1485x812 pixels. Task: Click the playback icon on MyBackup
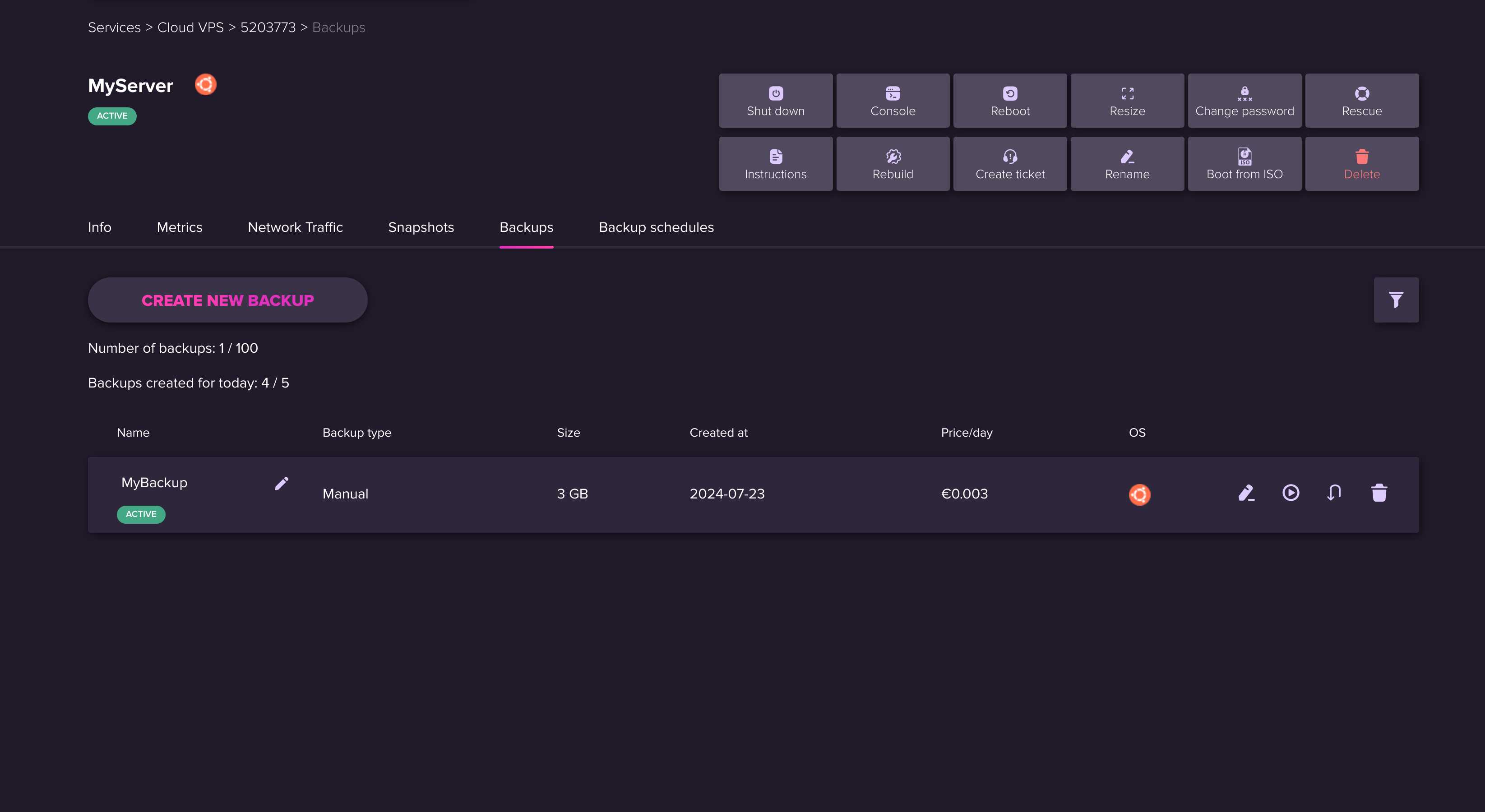point(1291,492)
